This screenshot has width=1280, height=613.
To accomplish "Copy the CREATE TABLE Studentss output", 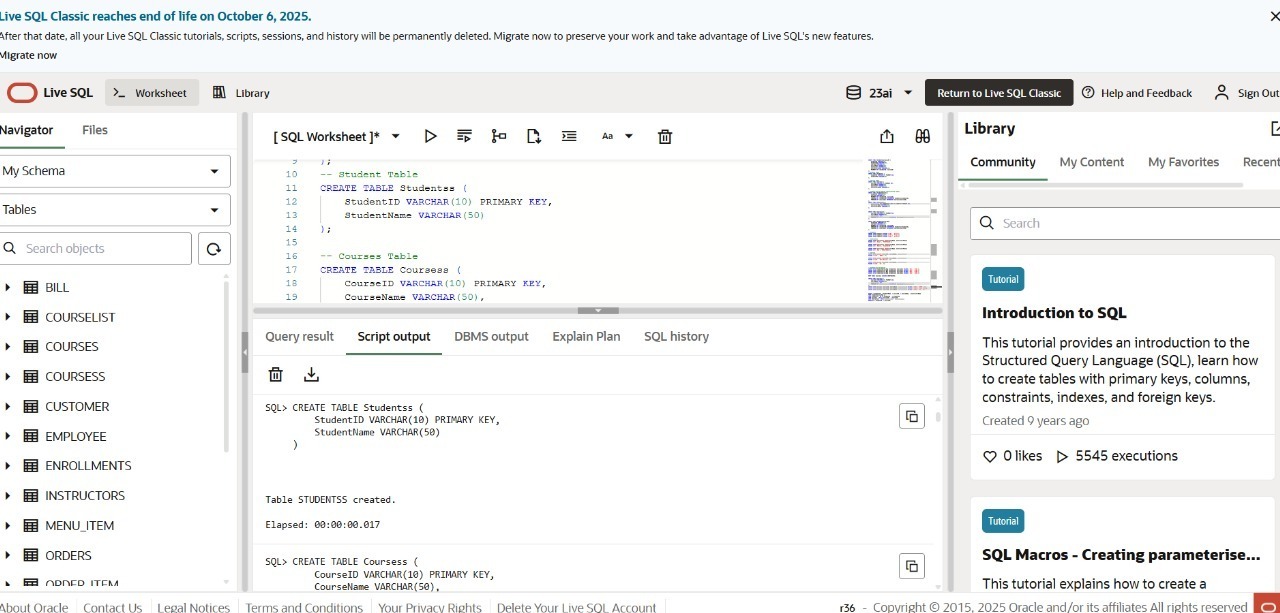I will click(x=911, y=416).
